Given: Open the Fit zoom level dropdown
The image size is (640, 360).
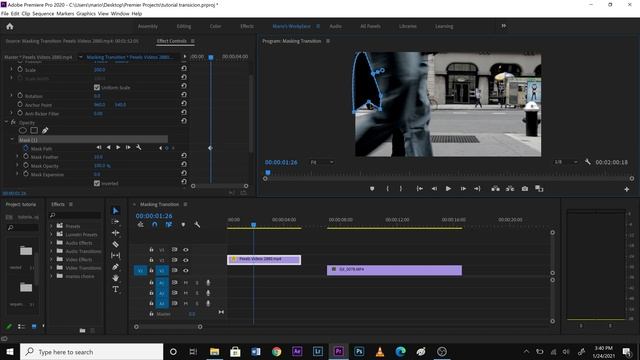Looking at the screenshot, I should tap(322, 162).
